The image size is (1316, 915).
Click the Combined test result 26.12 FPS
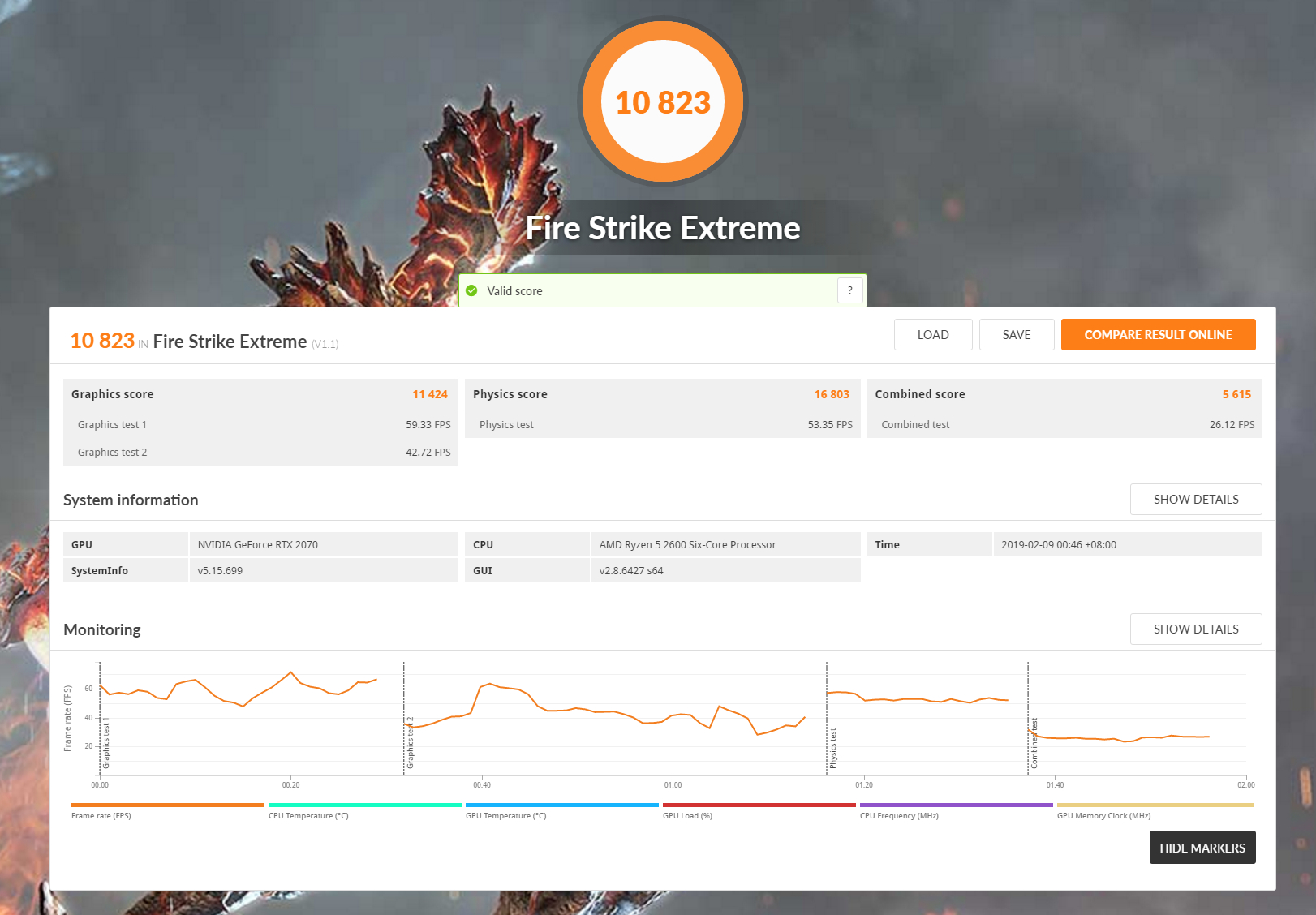pos(1232,424)
